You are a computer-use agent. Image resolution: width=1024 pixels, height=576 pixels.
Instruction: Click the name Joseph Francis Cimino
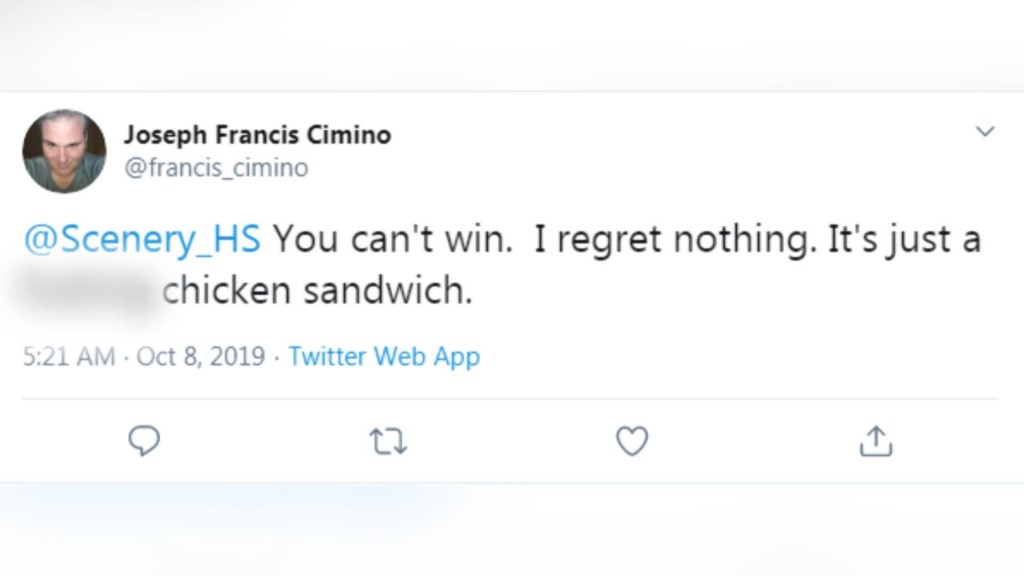pos(257,135)
